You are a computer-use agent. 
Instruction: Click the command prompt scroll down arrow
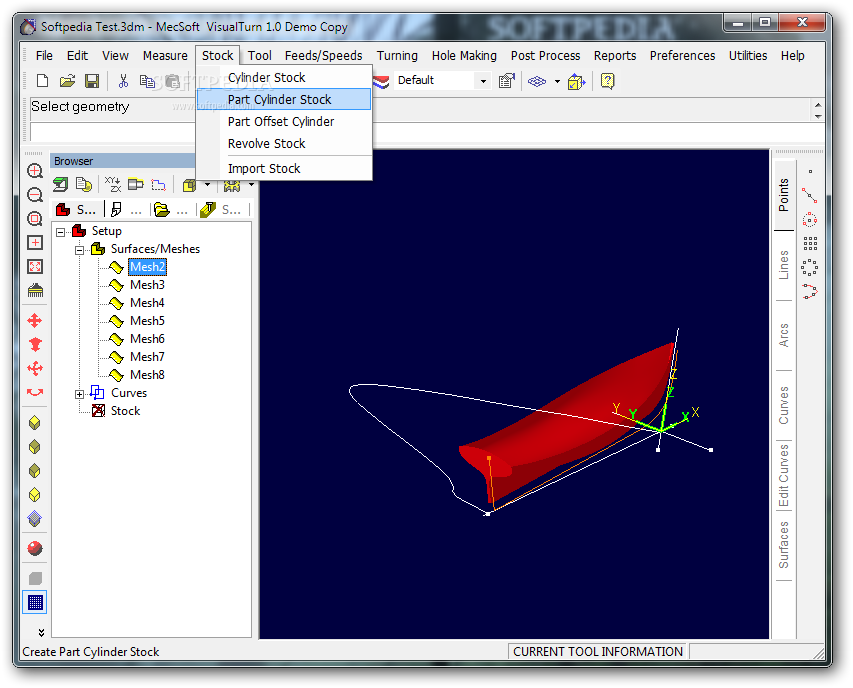click(818, 116)
